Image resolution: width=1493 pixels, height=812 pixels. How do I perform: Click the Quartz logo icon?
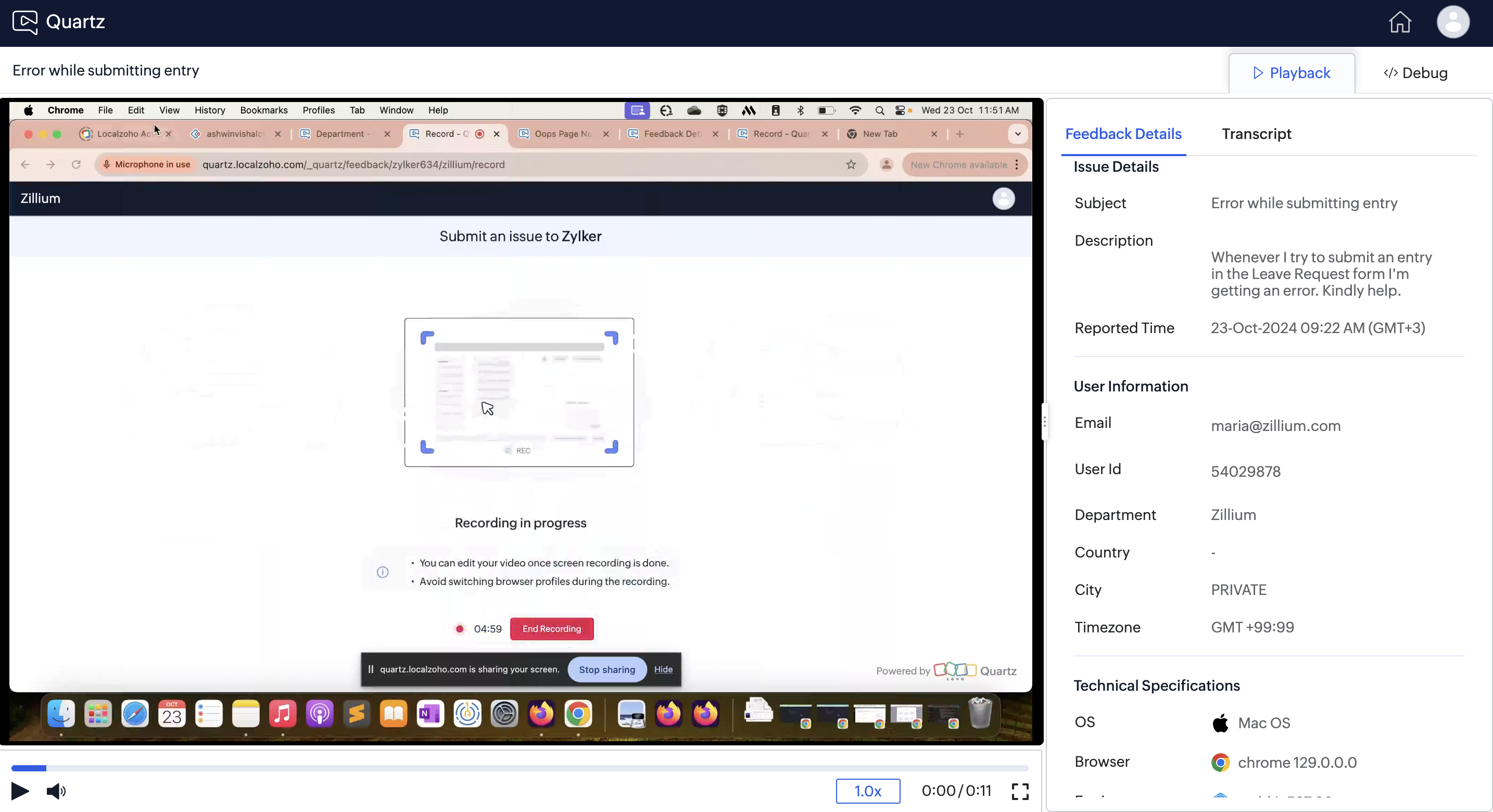pyautogui.click(x=25, y=22)
